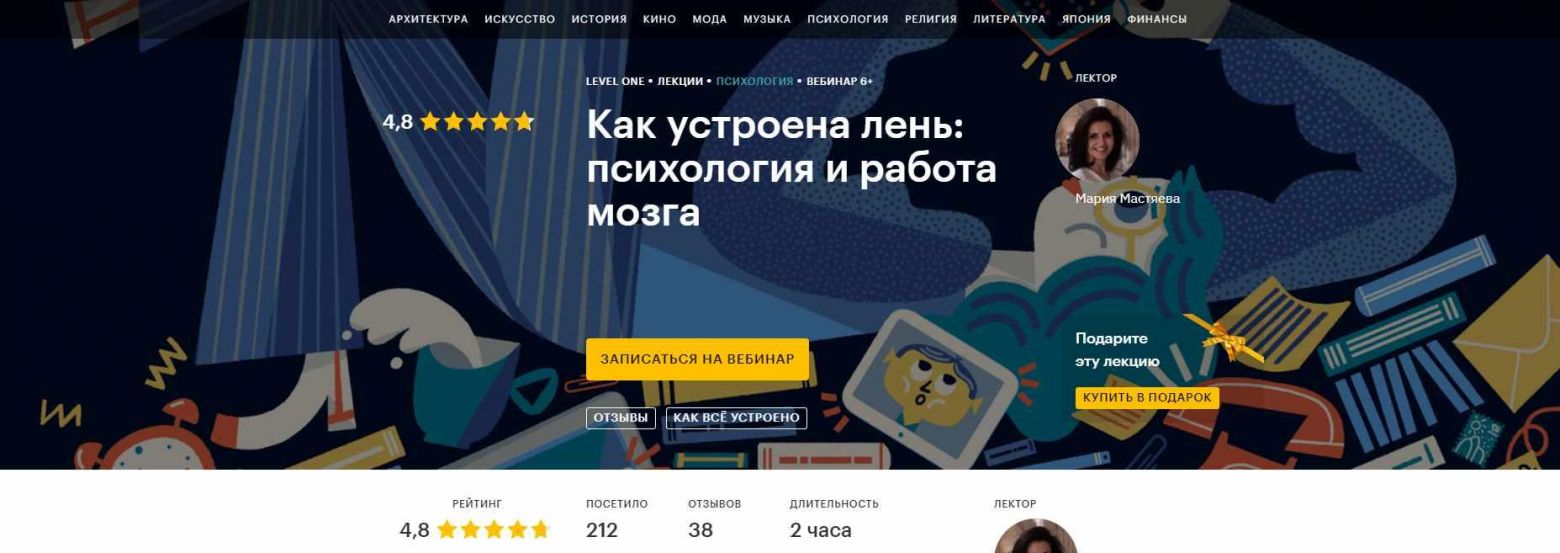Click the Level One breadcrumb link
Image resolution: width=1560 pixels, height=553 pixels.
pos(615,81)
